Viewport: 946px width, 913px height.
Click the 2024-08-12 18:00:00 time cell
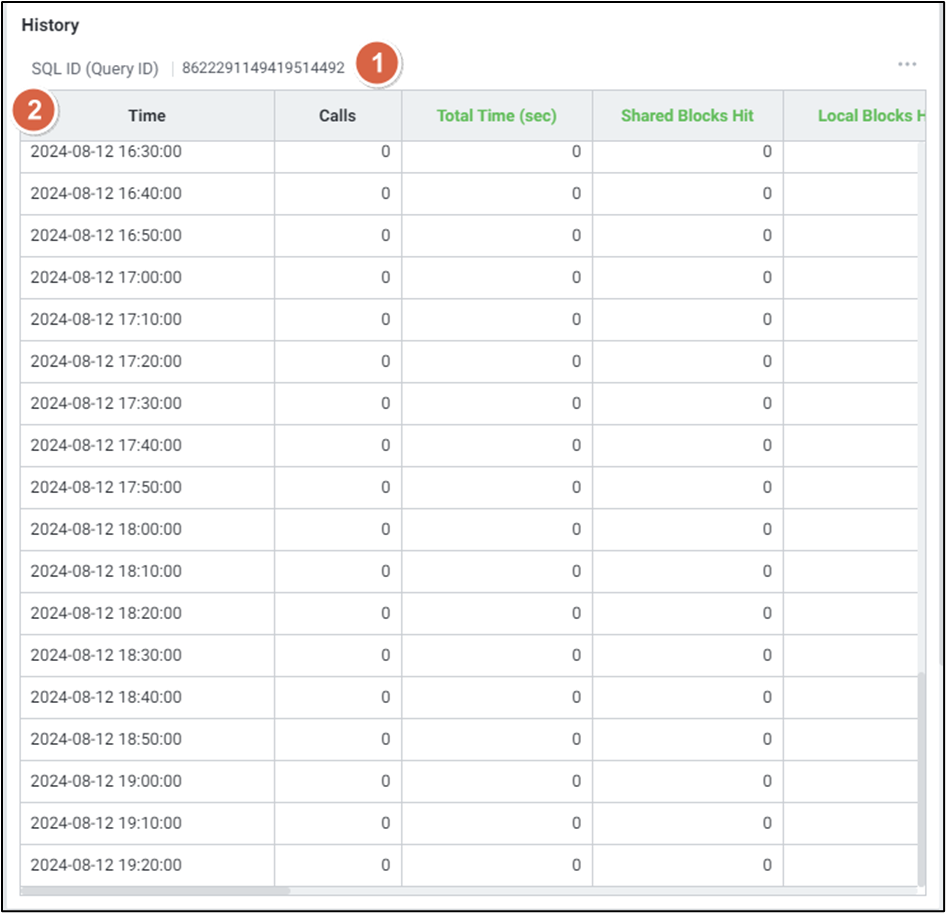tap(106, 529)
